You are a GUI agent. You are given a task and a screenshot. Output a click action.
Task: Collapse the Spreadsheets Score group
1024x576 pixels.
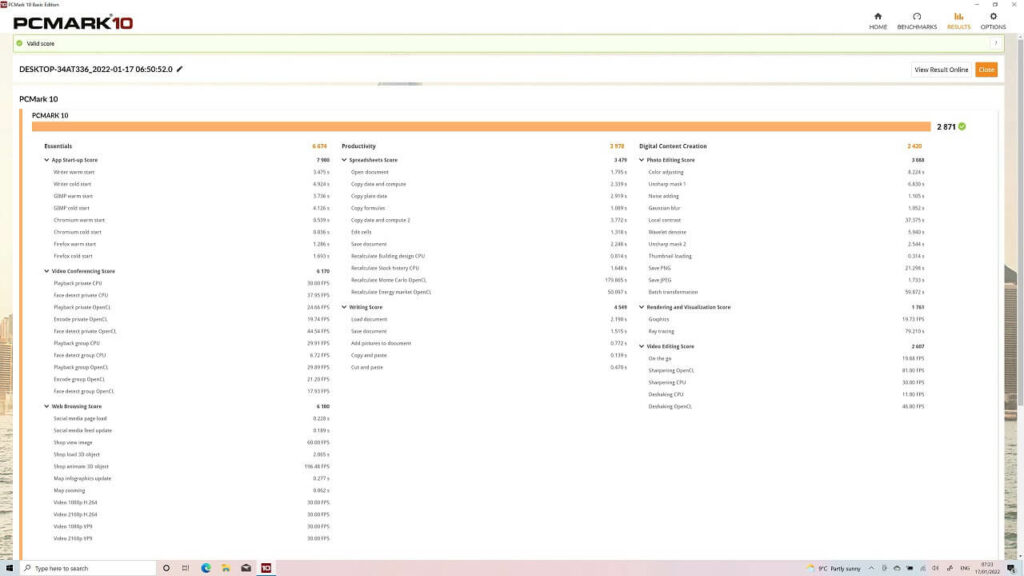pyautogui.click(x=344, y=160)
